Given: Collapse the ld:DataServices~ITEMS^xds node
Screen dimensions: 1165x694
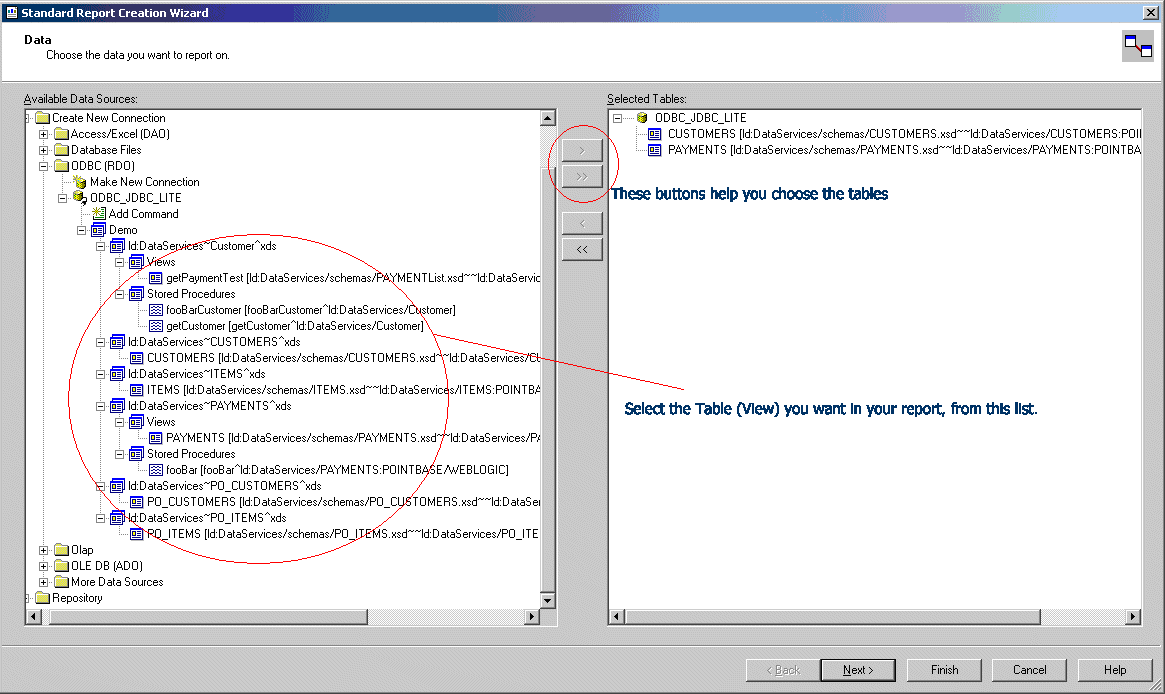Looking at the screenshot, I should coord(100,374).
